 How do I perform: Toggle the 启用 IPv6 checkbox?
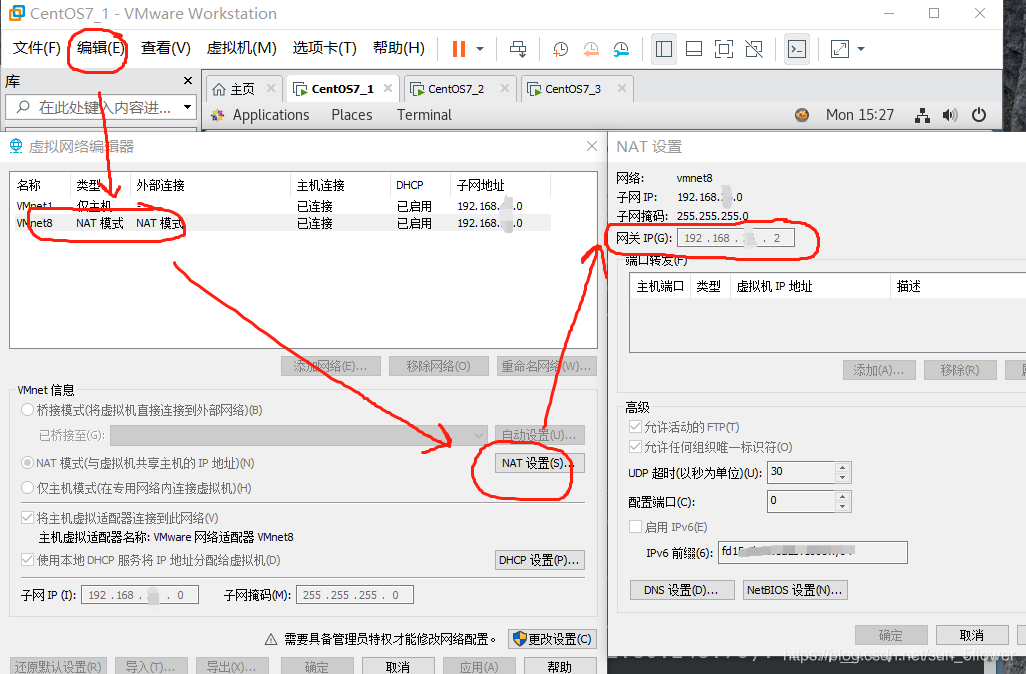coord(635,527)
